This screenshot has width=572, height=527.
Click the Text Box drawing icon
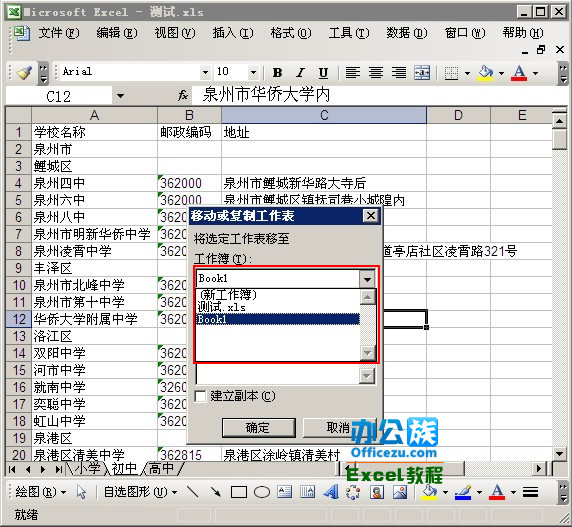click(x=285, y=492)
